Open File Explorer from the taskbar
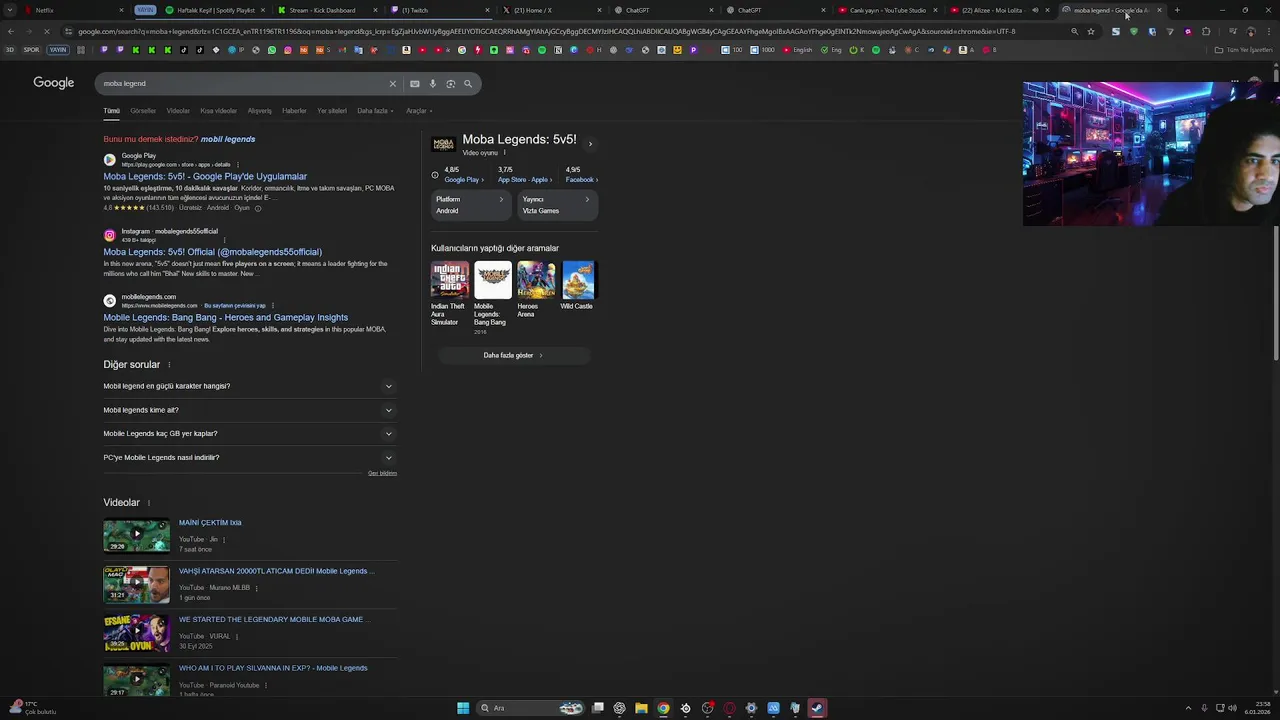1280x720 pixels. pos(641,708)
